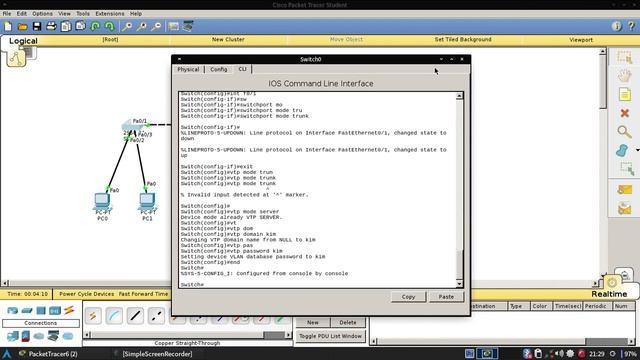The width and height of the screenshot is (640, 360).
Task: Switch to the Realtime mode tab
Action: point(609,294)
